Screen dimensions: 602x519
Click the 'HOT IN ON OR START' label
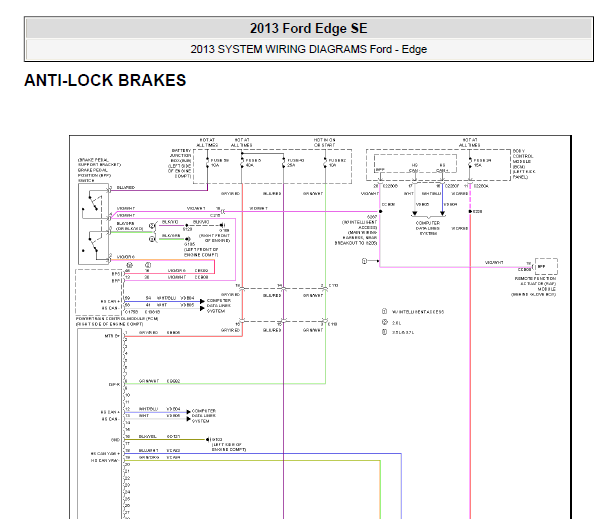click(324, 142)
